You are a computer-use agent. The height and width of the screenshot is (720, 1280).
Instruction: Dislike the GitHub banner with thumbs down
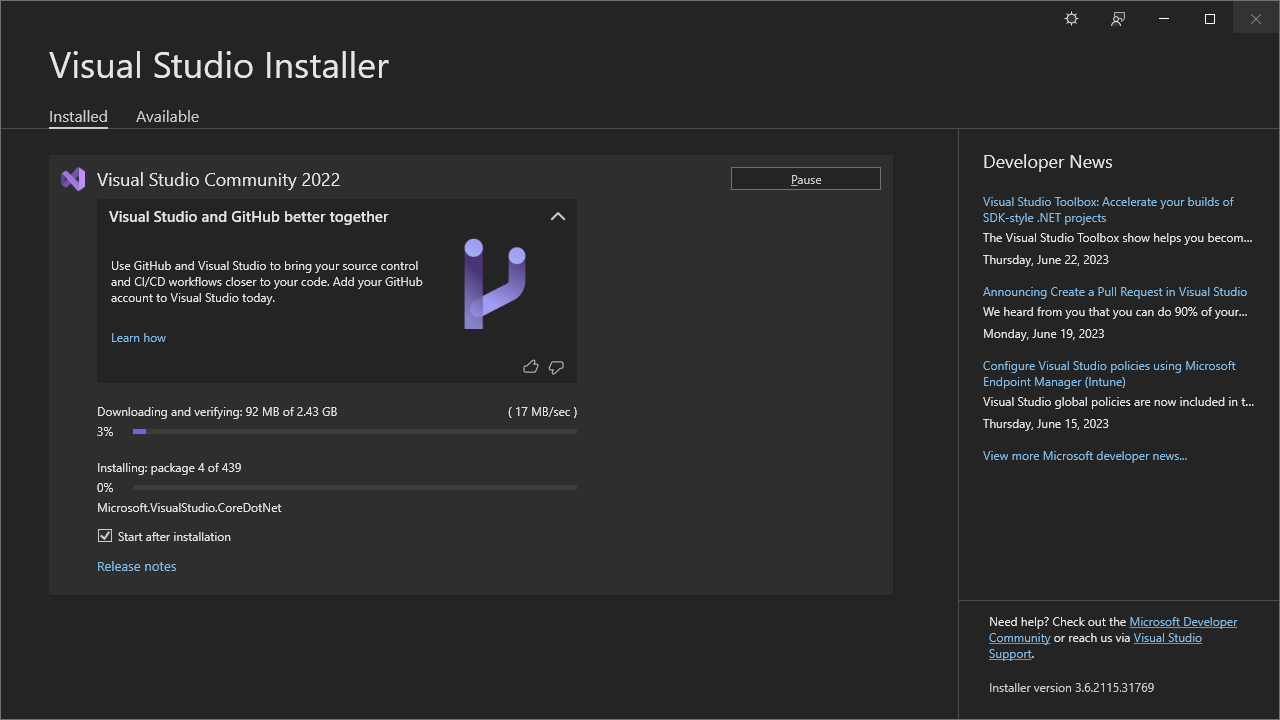coord(557,367)
